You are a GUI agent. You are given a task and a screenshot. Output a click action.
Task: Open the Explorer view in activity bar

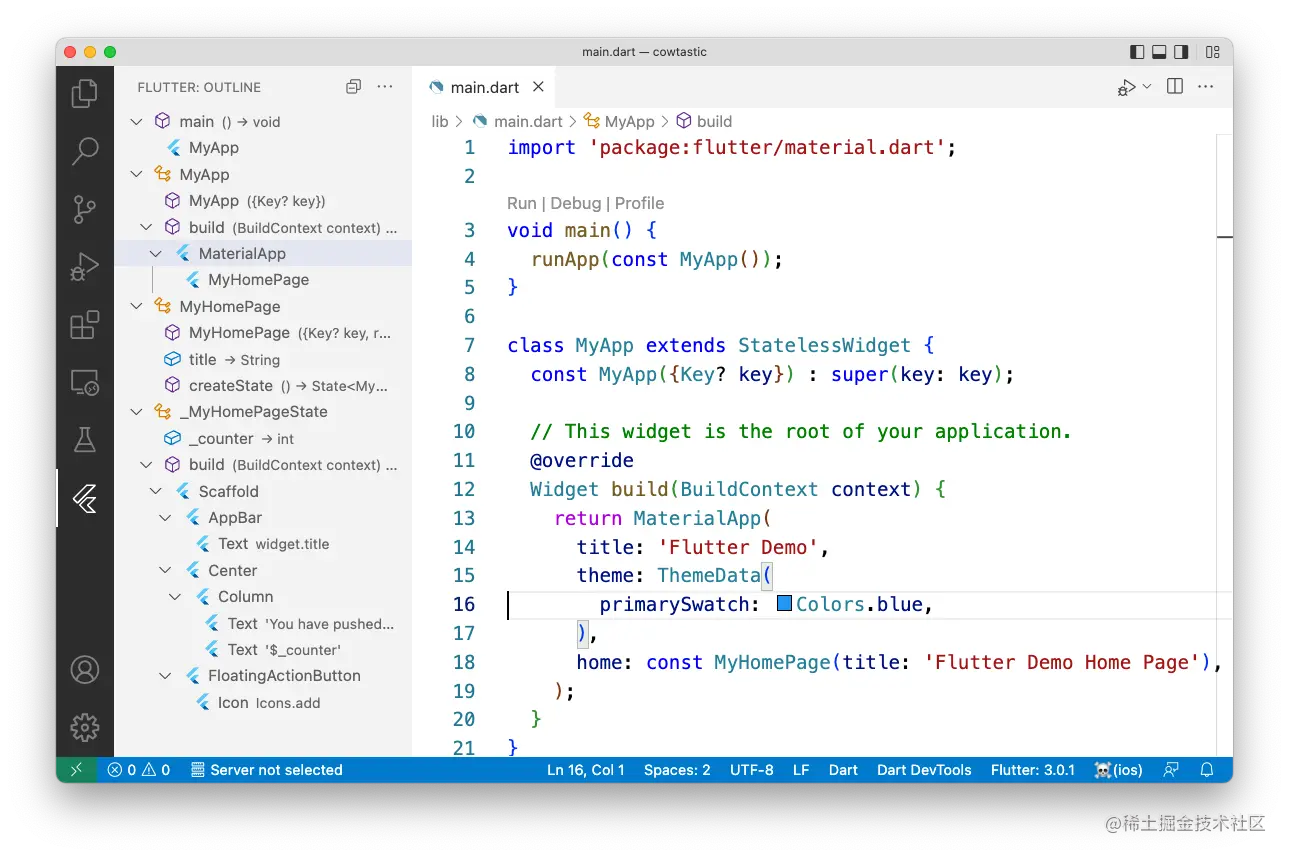click(x=85, y=93)
